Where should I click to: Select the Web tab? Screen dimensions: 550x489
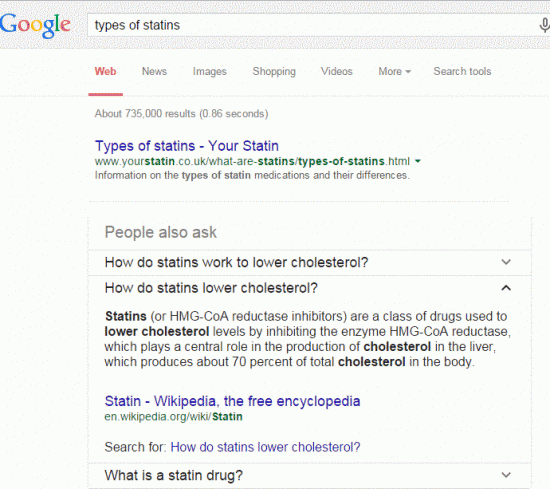[105, 72]
